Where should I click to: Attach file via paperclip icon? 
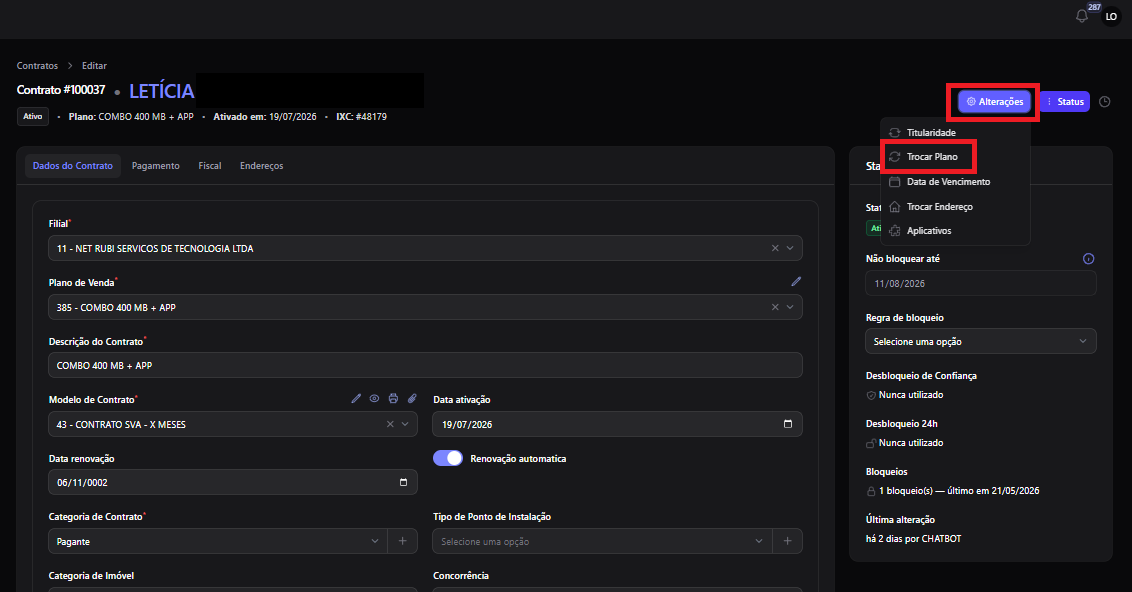412,399
